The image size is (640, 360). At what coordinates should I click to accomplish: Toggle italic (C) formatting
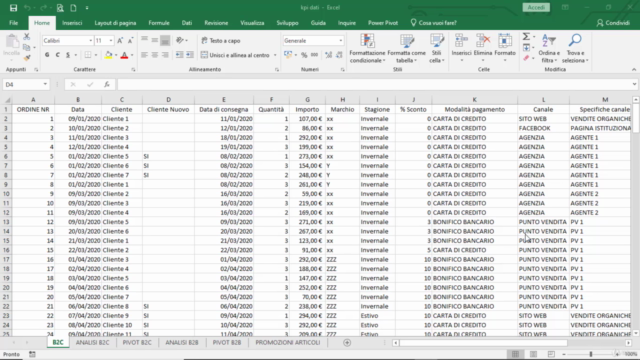coord(58,55)
